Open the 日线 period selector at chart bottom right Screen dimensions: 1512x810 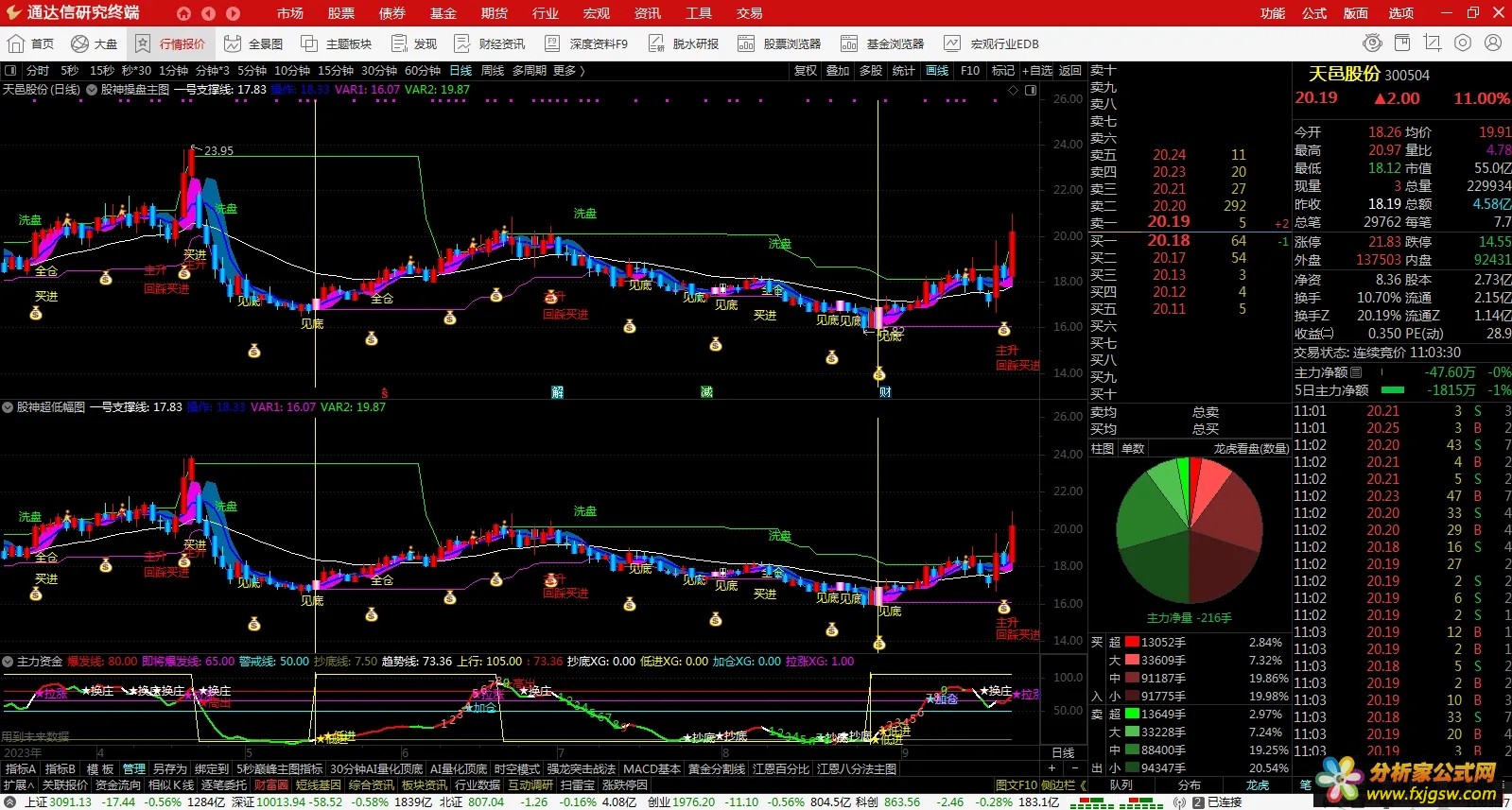pyautogui.click(x=1063, y=753)
